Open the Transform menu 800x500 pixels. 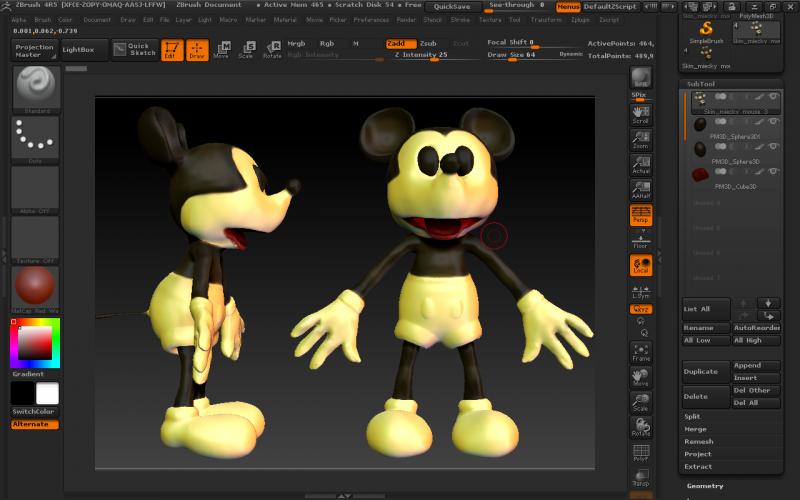pyautogui.click(x=546, y=19)
